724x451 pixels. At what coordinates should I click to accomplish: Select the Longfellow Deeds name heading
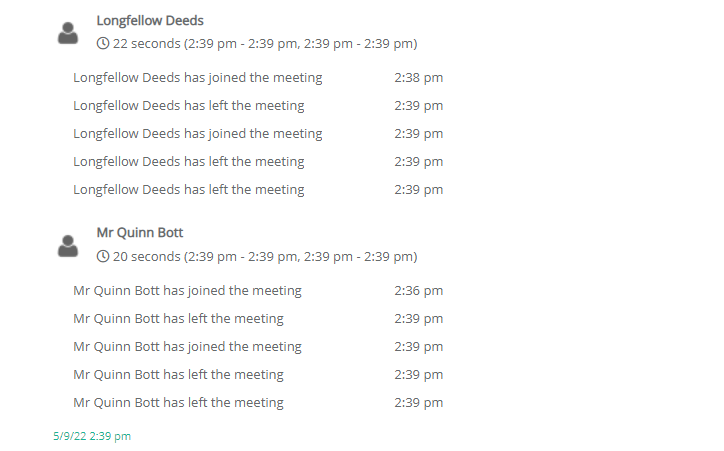click(x=150, y=20)
